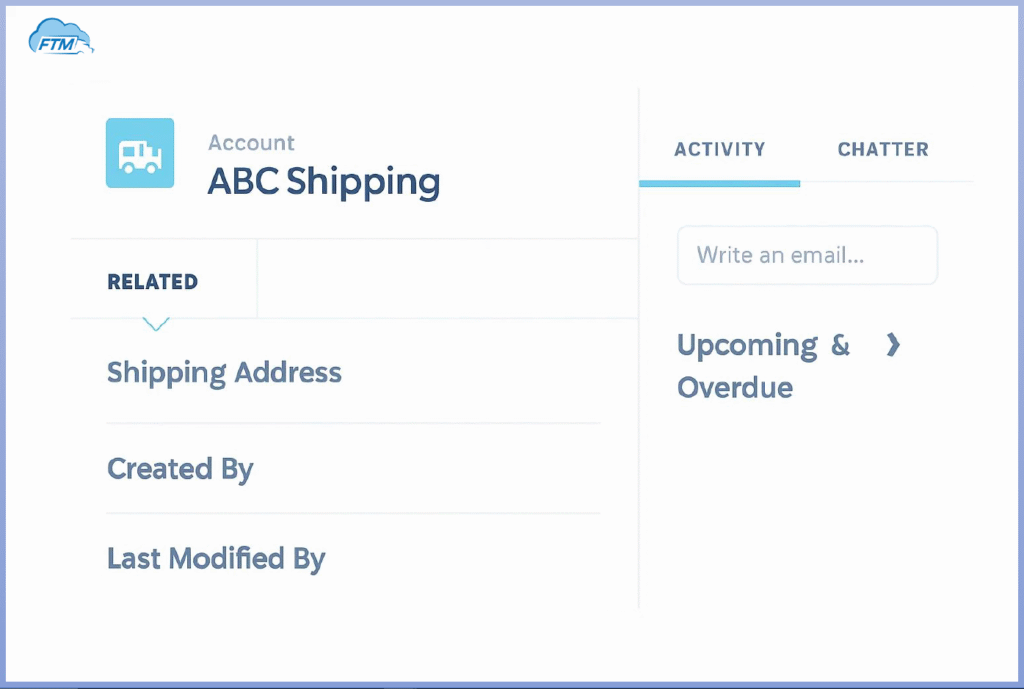Collapse the chevron under the RELATED tab
This screenshot has height=689, width=1024.
156,324
